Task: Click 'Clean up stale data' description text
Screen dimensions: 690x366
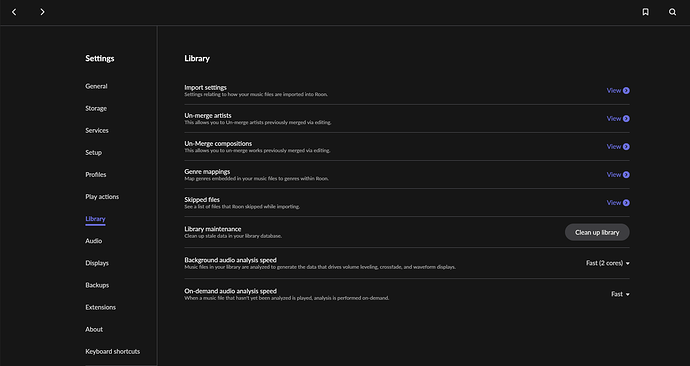Action: click(233, 236)
